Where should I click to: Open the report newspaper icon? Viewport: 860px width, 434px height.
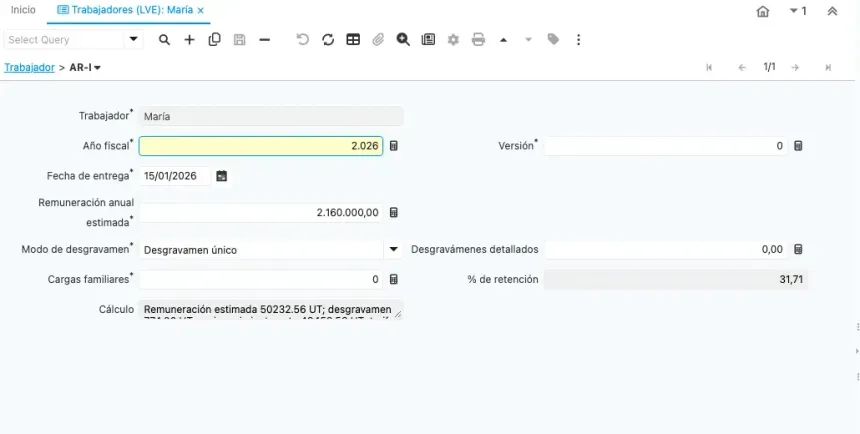(428, 40)
